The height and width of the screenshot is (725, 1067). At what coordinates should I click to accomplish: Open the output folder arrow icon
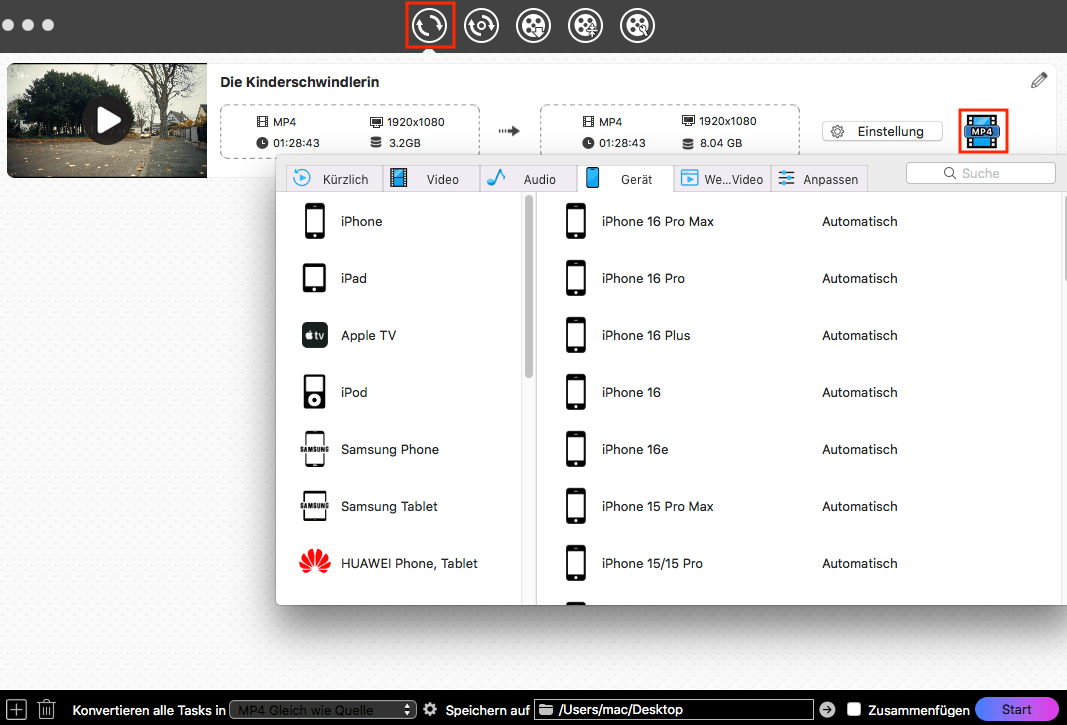[x=827, y=709]
